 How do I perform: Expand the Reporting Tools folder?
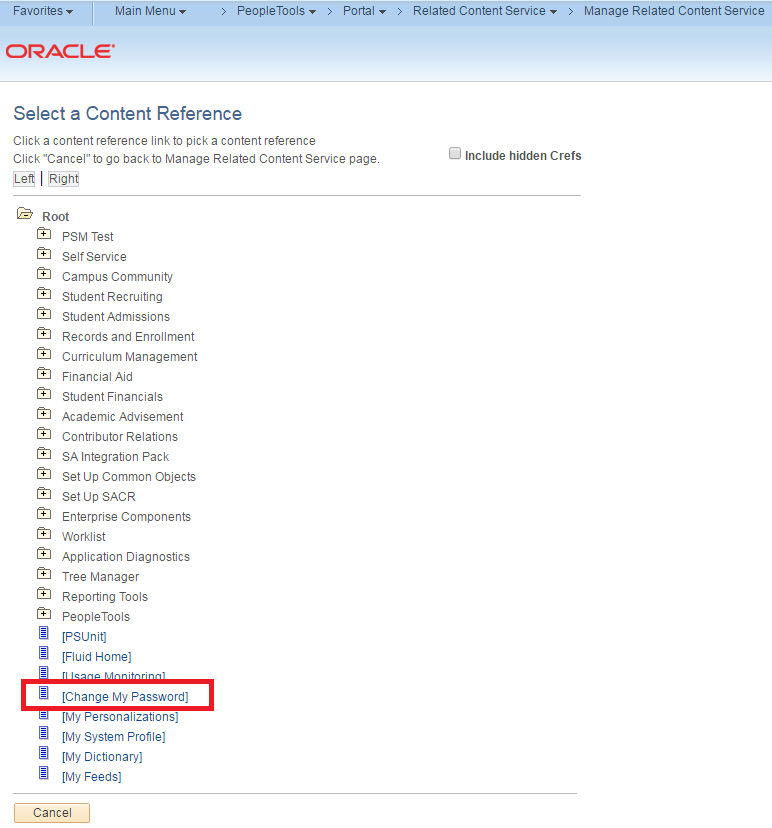[x=43, y=594]
